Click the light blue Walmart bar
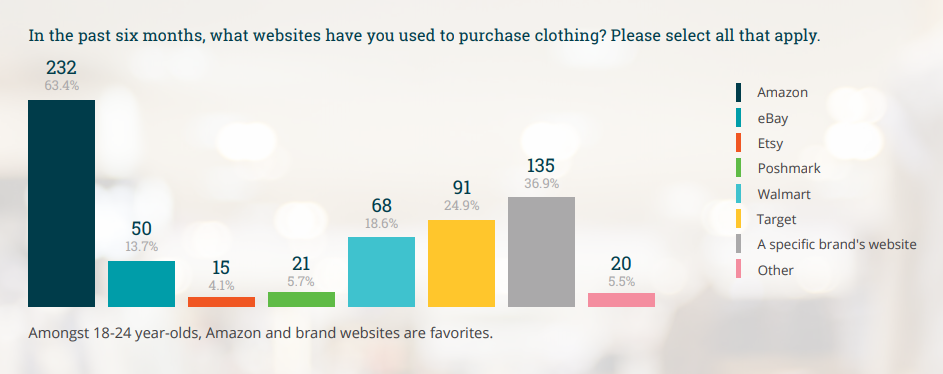Screen dimensions: 943x374 click(x=381, y=272)
